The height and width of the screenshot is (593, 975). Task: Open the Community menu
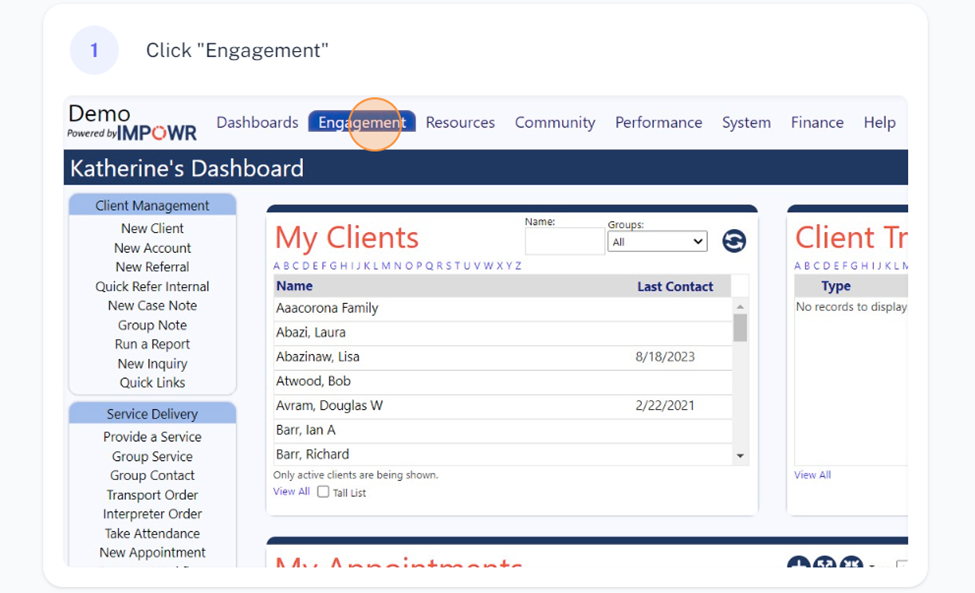555,122
